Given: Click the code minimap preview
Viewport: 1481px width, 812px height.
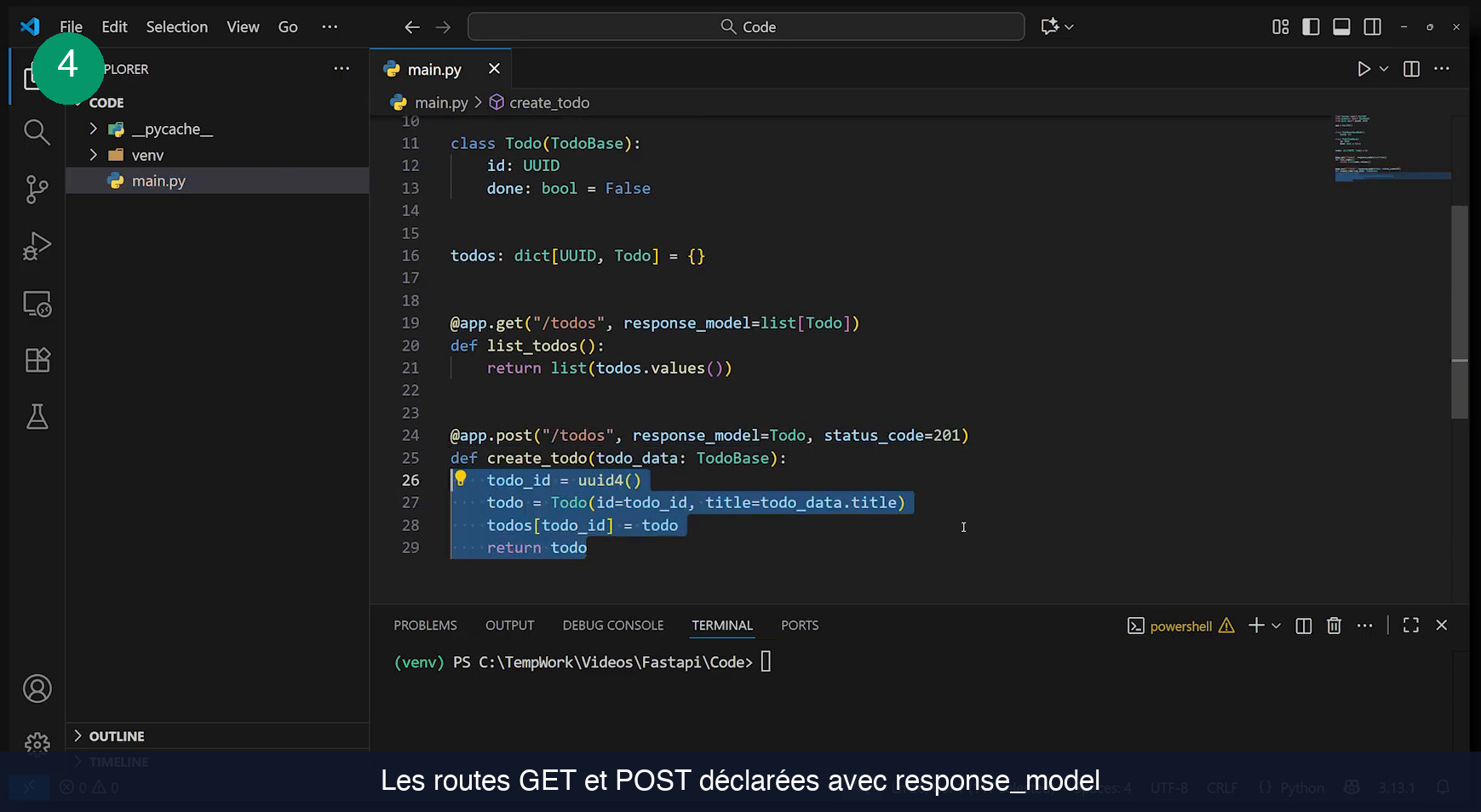Looking at the screenshot, I should tap(1392, 149).
